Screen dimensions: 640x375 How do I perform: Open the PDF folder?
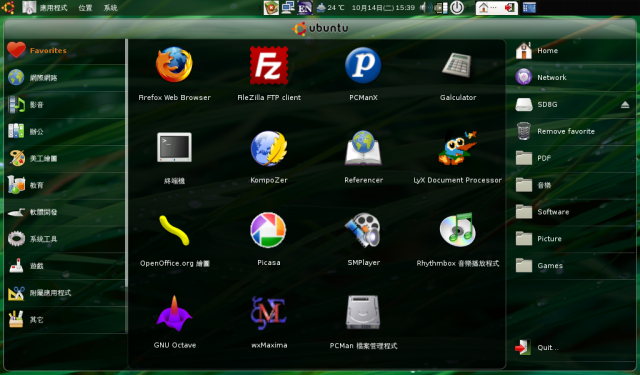pyautogui.click(x=571, y=158)
